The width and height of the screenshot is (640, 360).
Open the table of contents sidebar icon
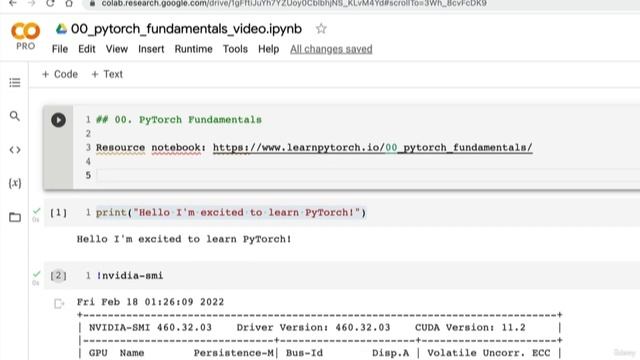tap(15, 82)
